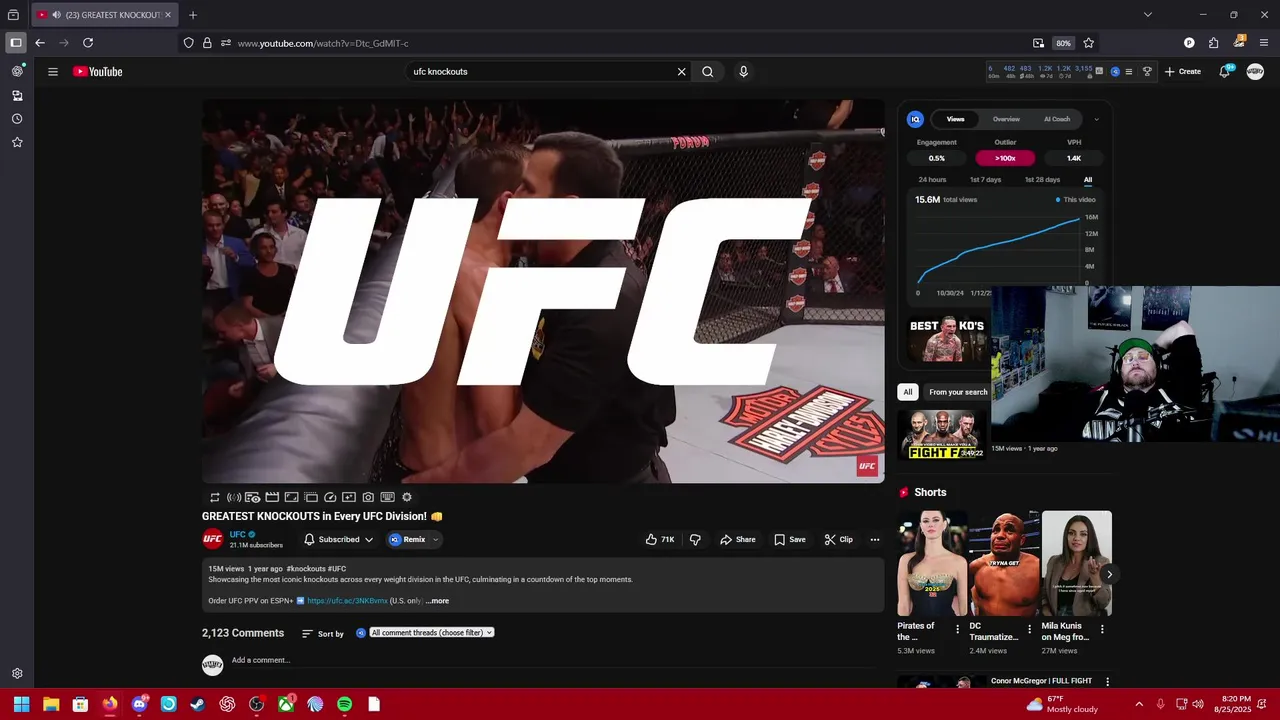Open more actions menu beside Clip
This screenshot has height=720, width=1280.
875,539
